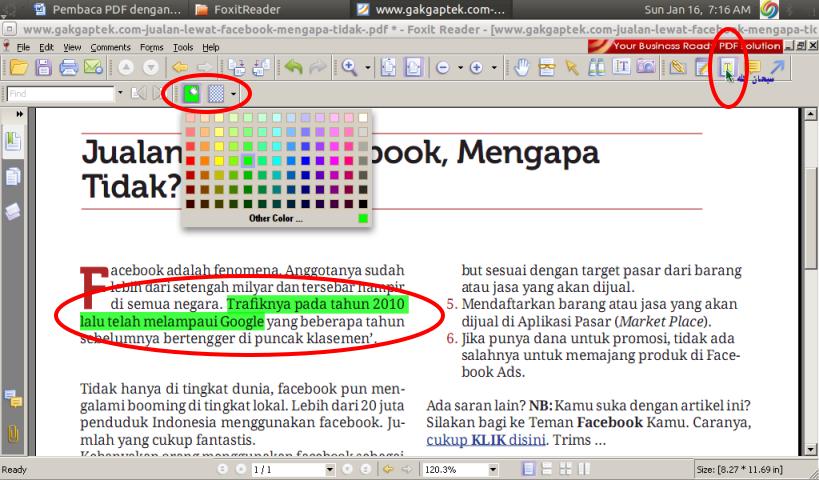Toggle Single Page layout in status bar
The width and height of the screenshot is (819, 480).
tap(529, 469)
